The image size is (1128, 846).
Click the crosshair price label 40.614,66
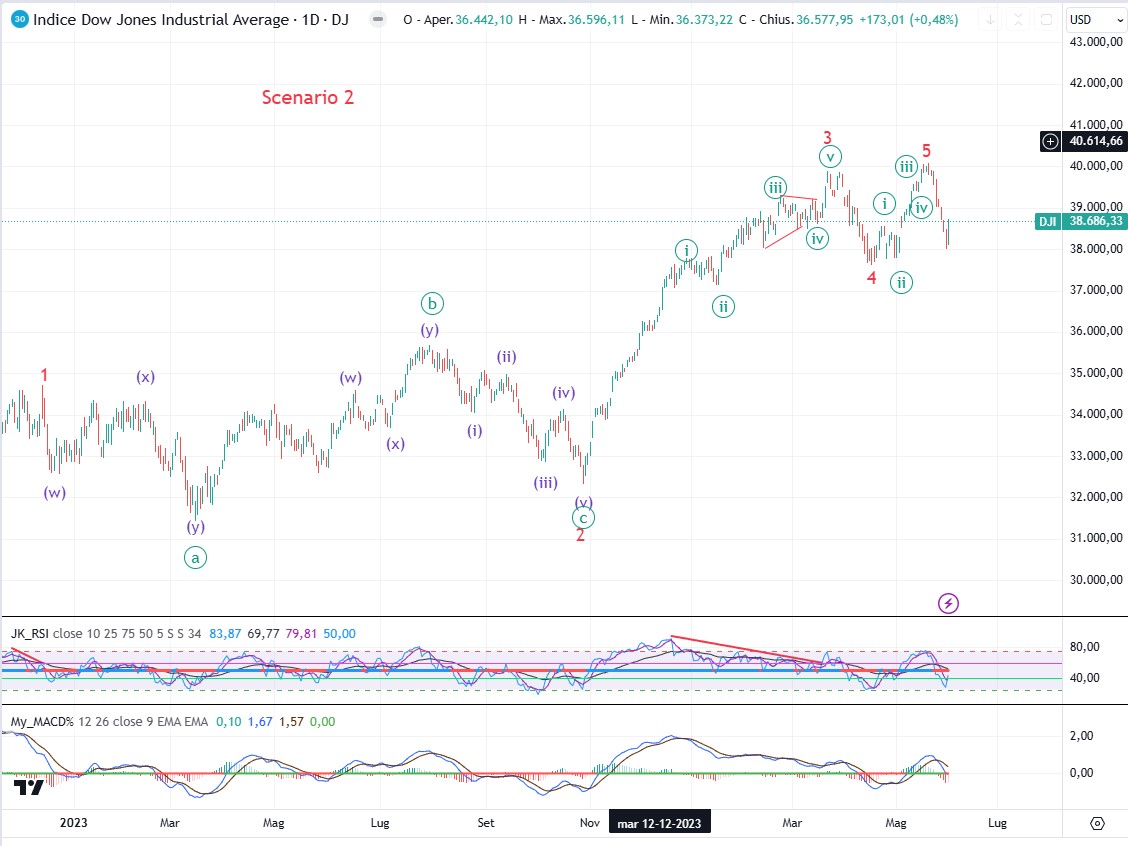click(1095, 141)
